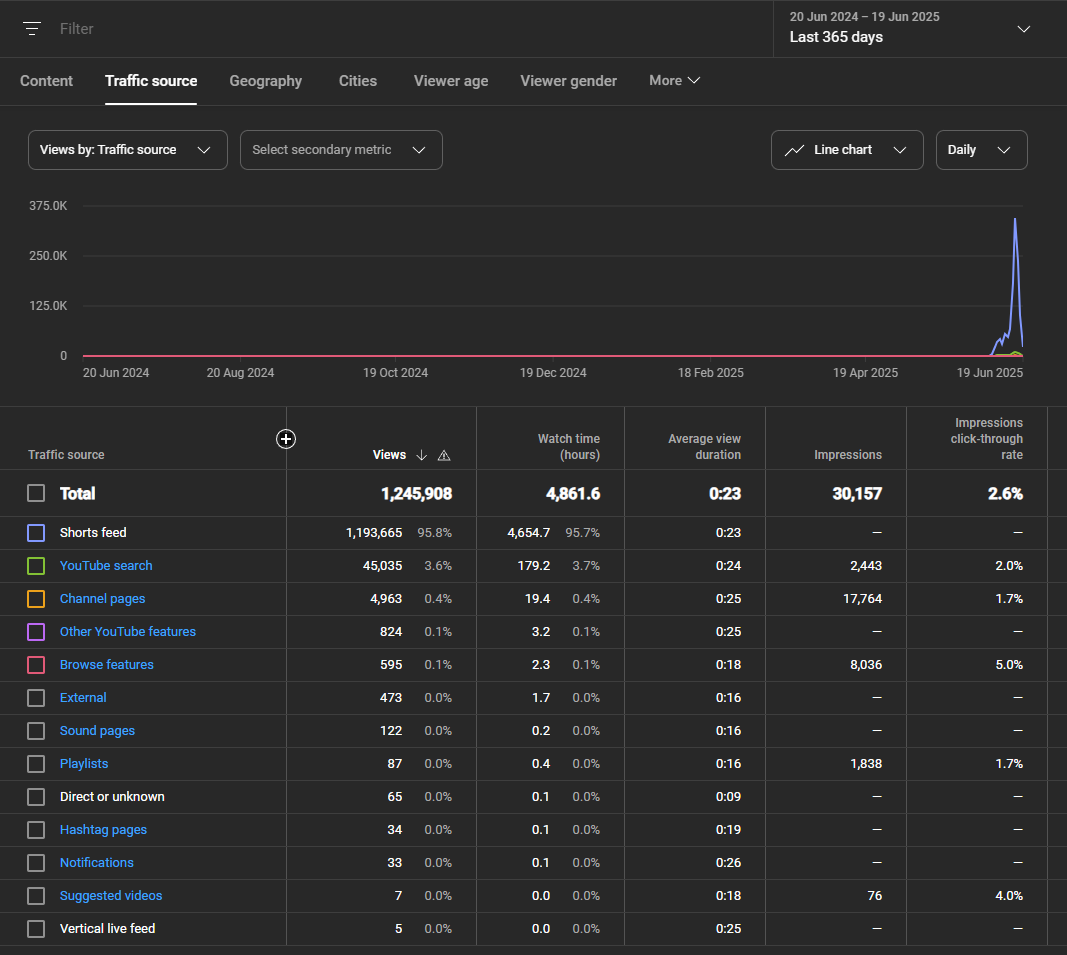Viewport: 1067px width, 955px height.
Task: Select the Traffic source tab
Action: 151,81
